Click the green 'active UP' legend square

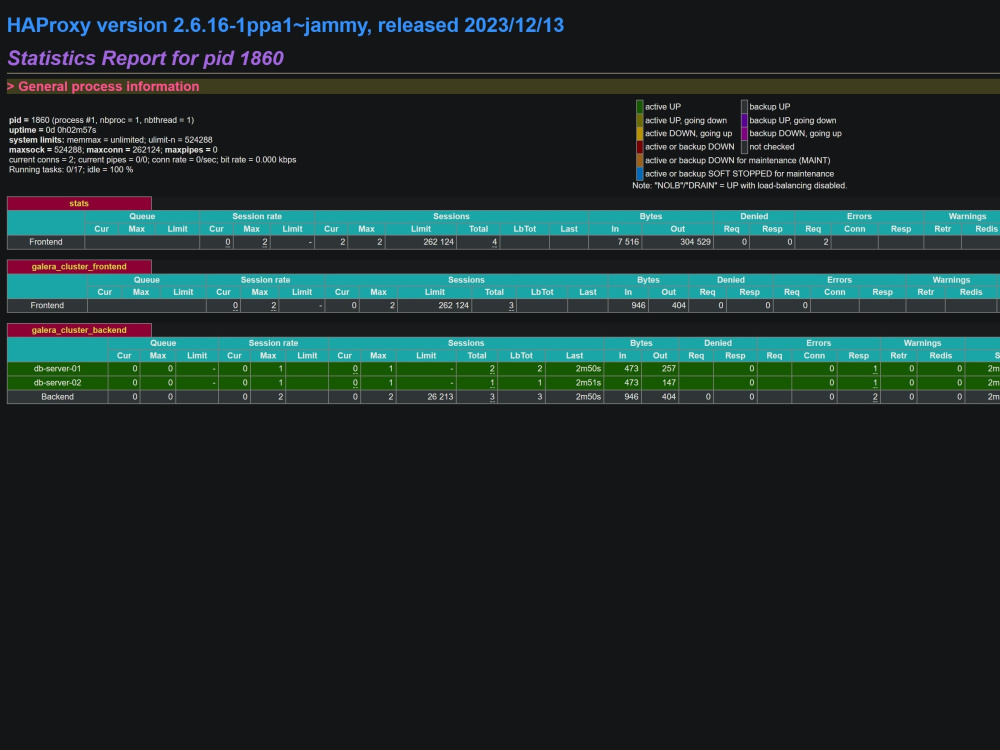pos(639,106)
